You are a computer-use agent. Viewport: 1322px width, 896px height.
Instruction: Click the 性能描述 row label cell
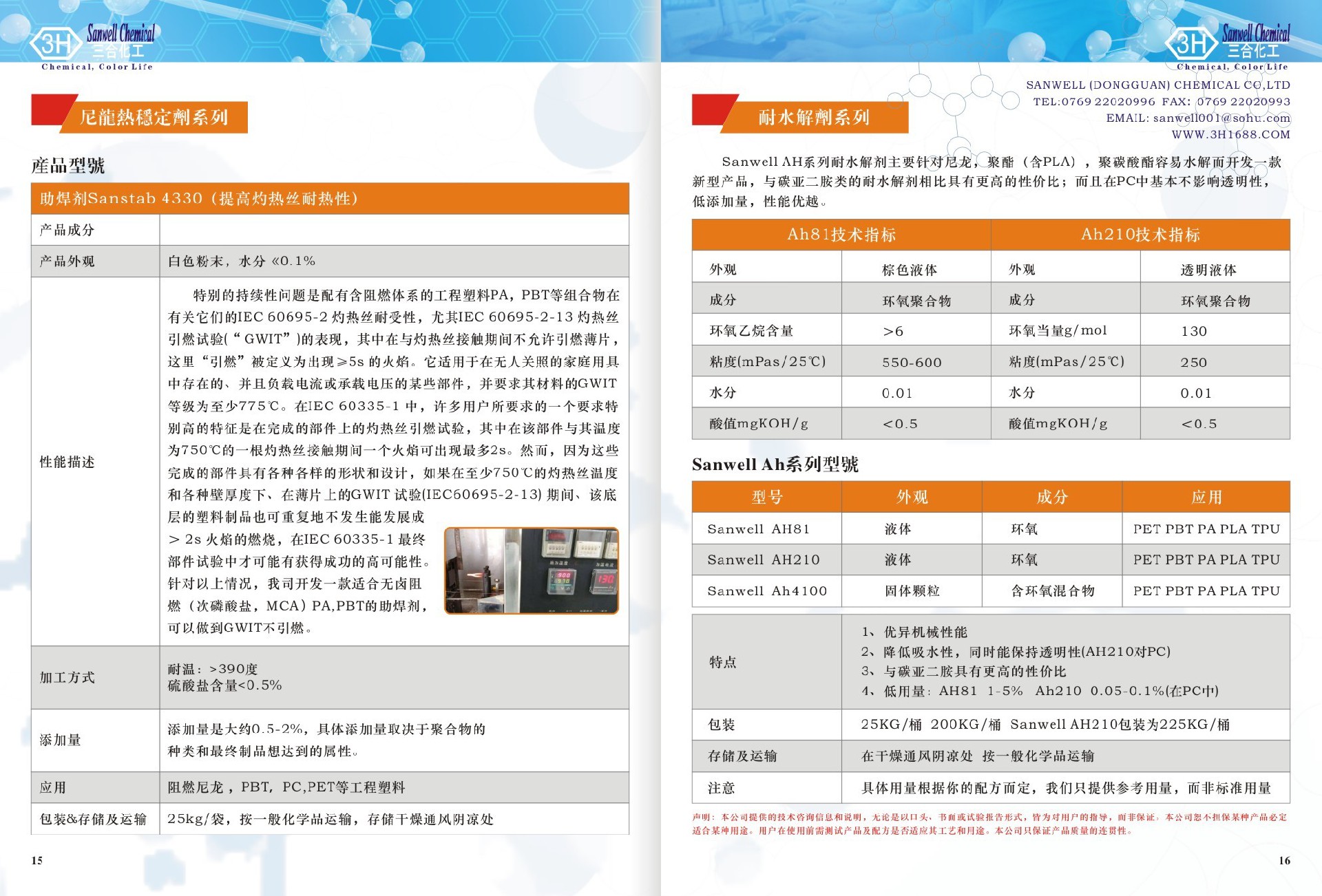click(x=67, y=462)
